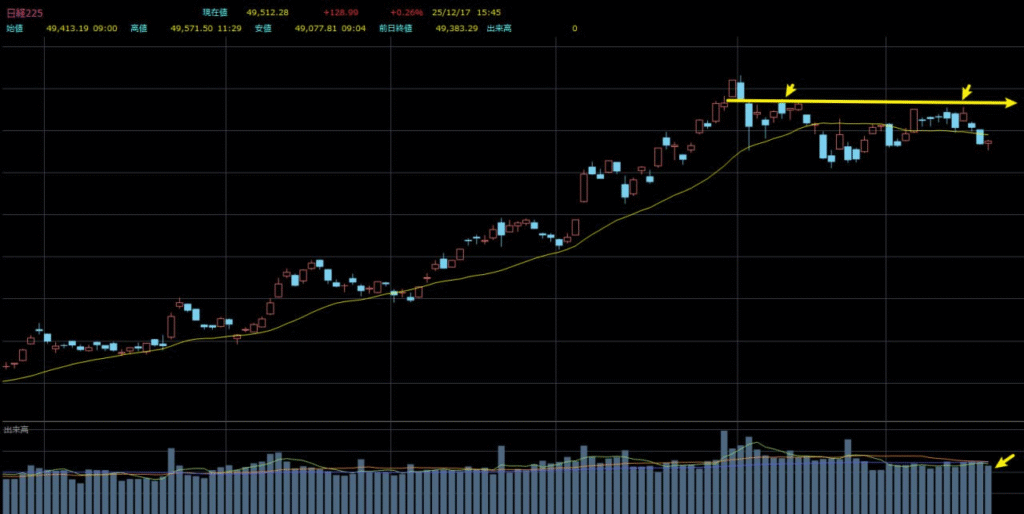Click the arrowhead of the horizontal yellow line

(x=1011, y=102)
